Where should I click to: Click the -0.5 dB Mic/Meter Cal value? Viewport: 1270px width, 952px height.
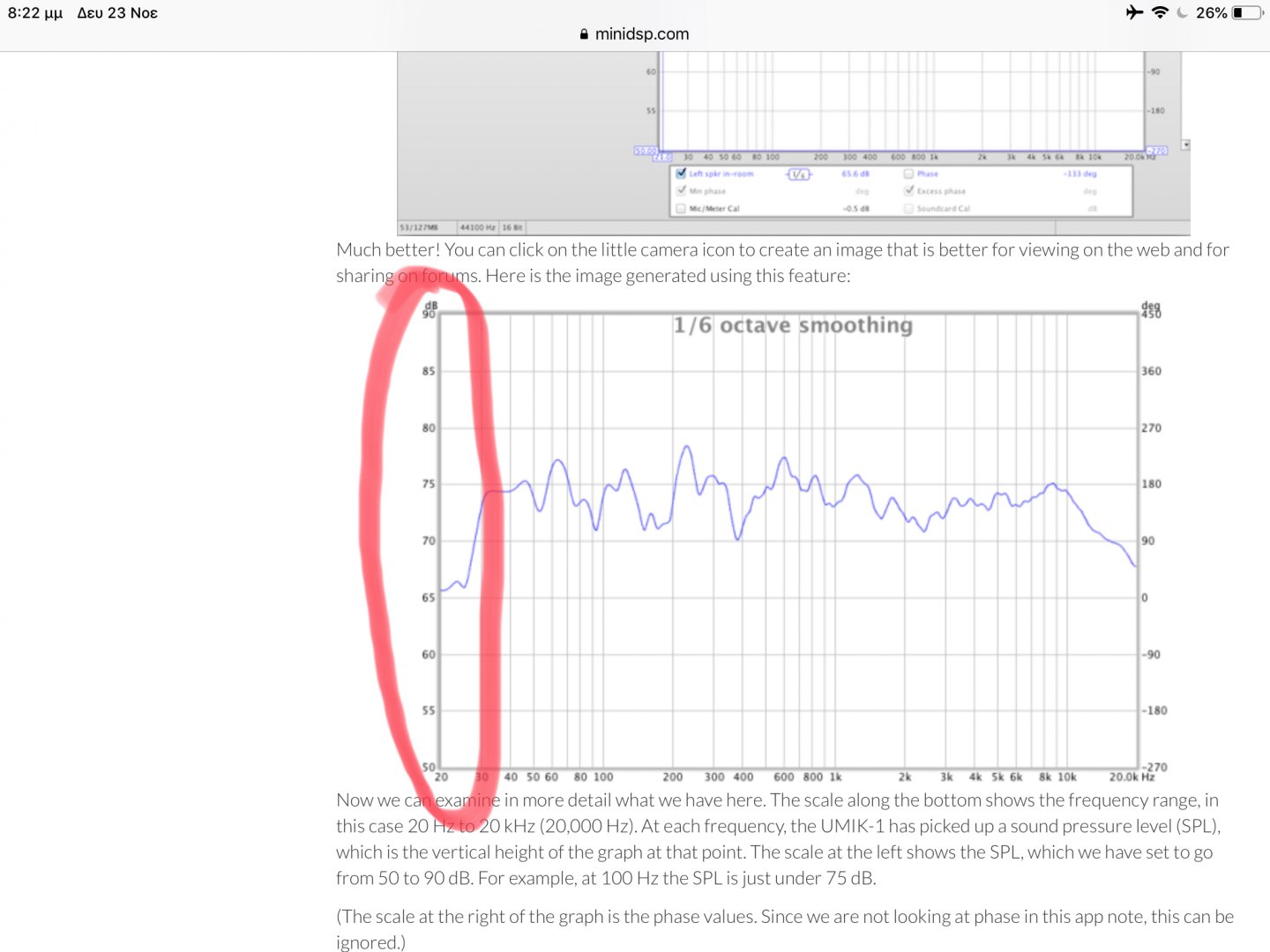856,209
